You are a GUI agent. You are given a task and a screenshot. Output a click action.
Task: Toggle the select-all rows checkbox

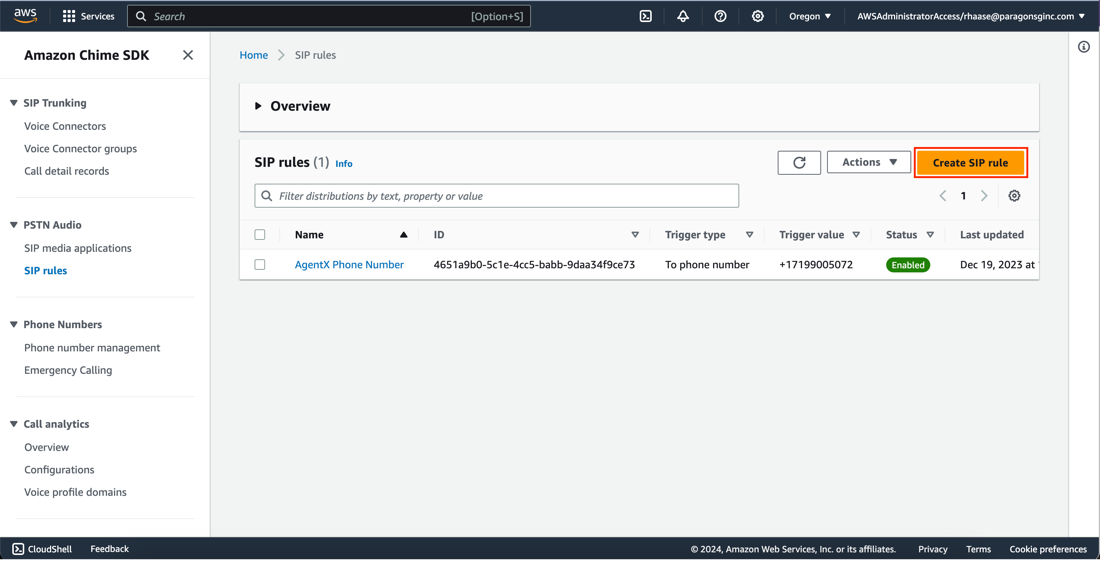point(260,235)
